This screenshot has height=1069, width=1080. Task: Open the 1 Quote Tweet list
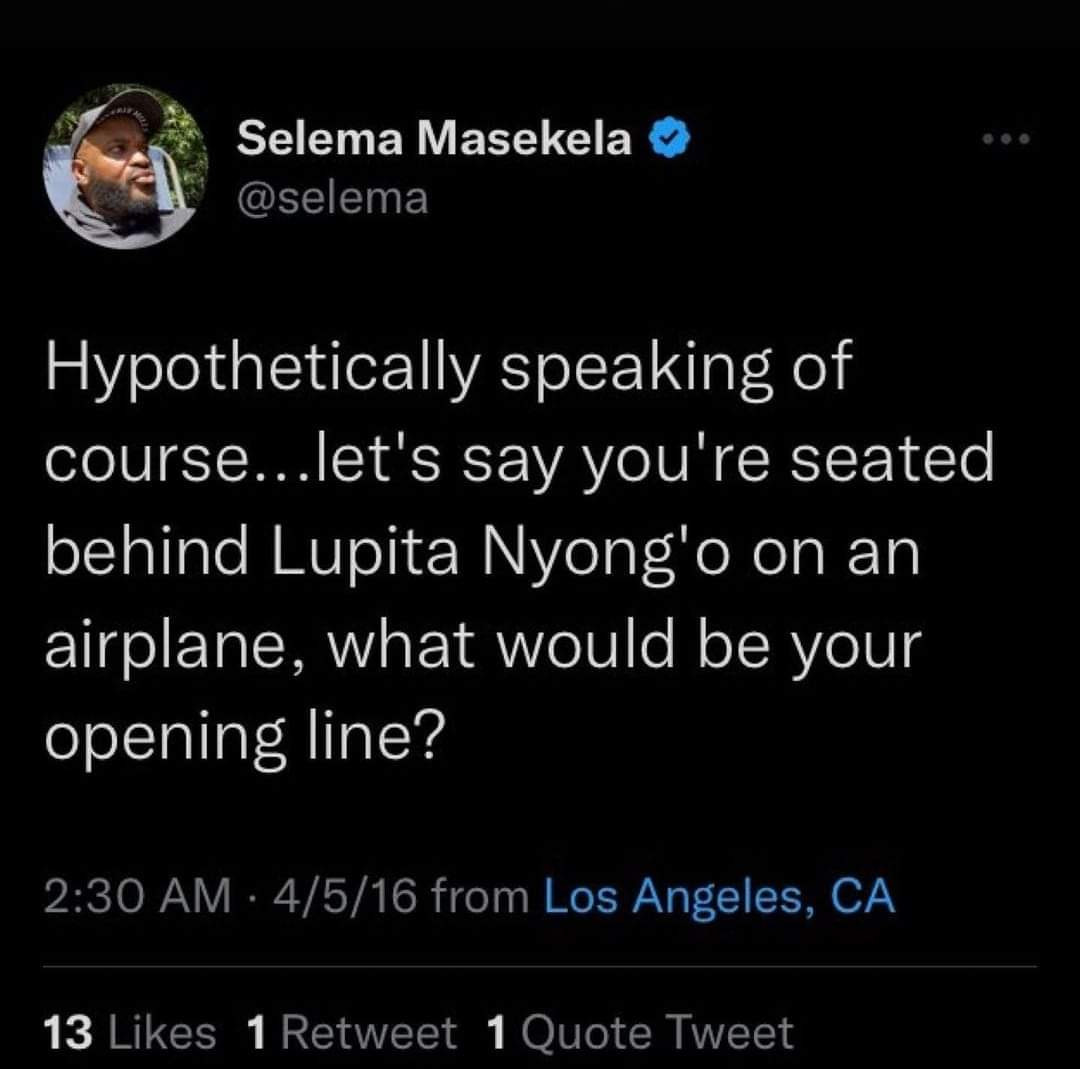(638, 1032)
